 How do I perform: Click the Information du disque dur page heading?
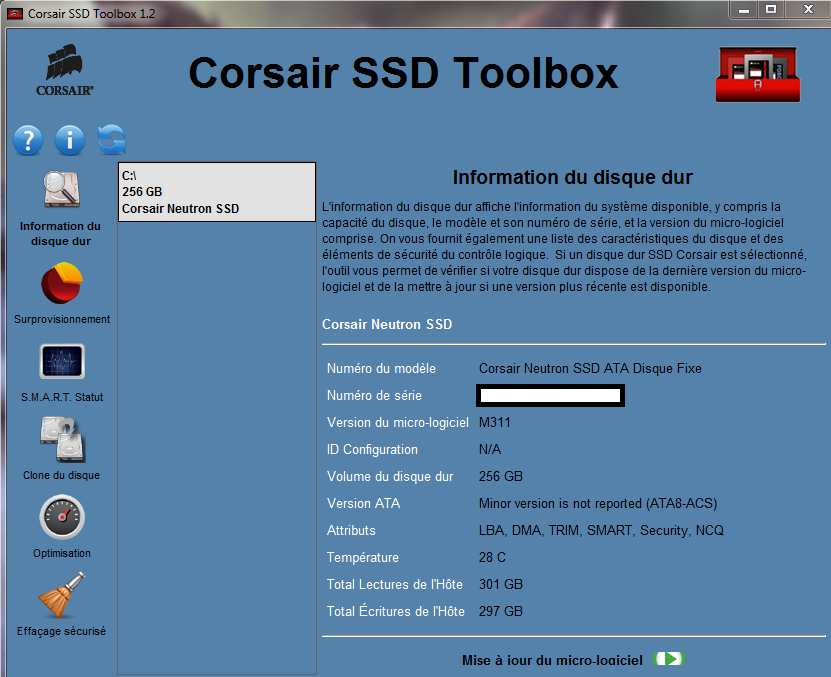coord(572,178)
